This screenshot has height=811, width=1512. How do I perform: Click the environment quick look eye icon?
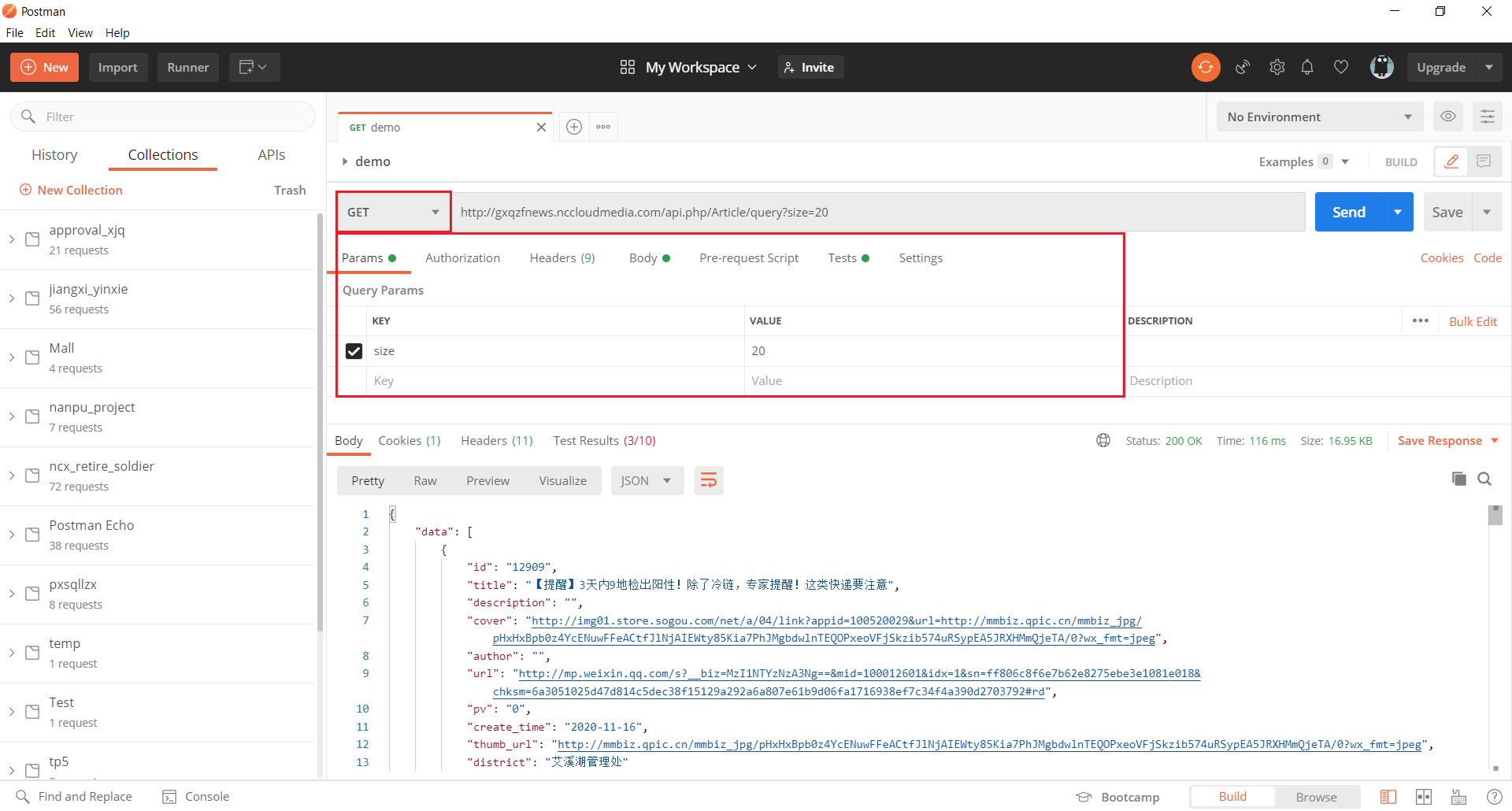click(x=1447, y=117)
